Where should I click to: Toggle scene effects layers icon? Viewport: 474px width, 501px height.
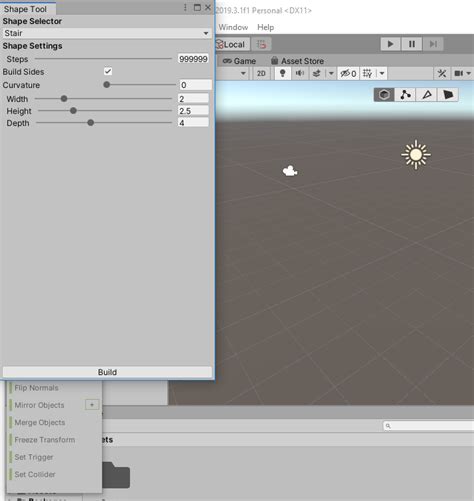point(317,73)
